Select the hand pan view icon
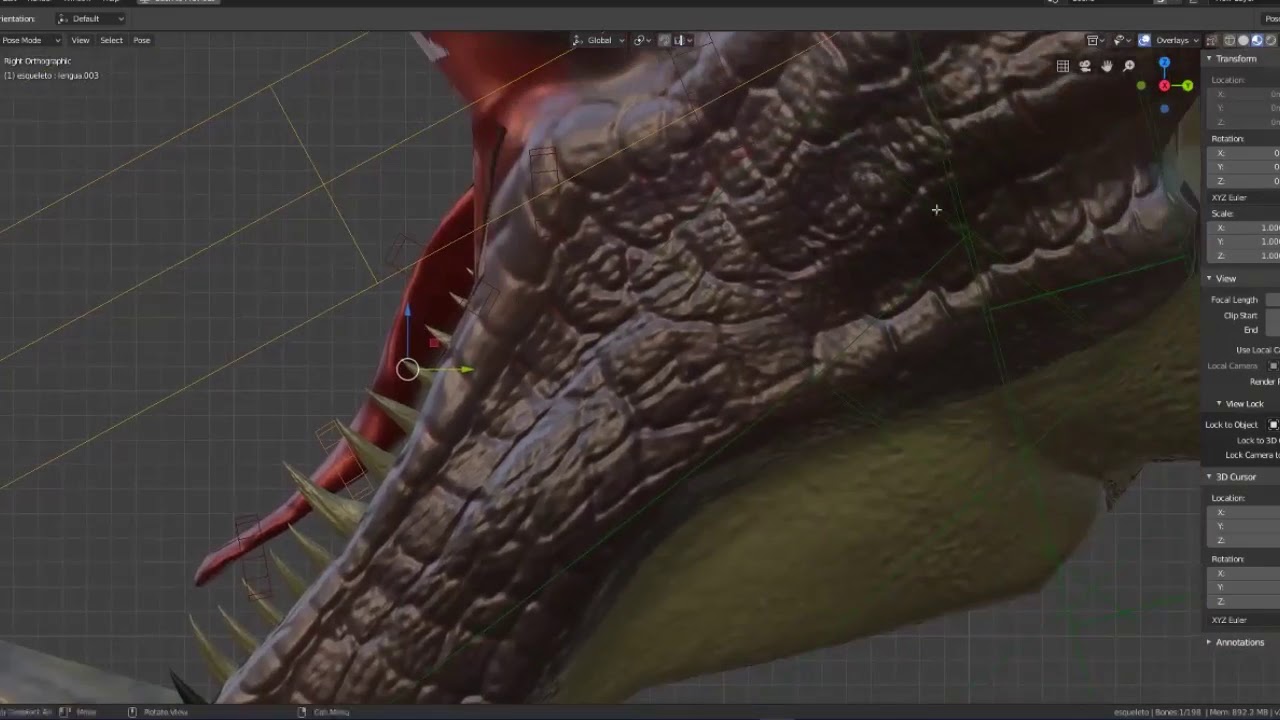 (1107, 66)
